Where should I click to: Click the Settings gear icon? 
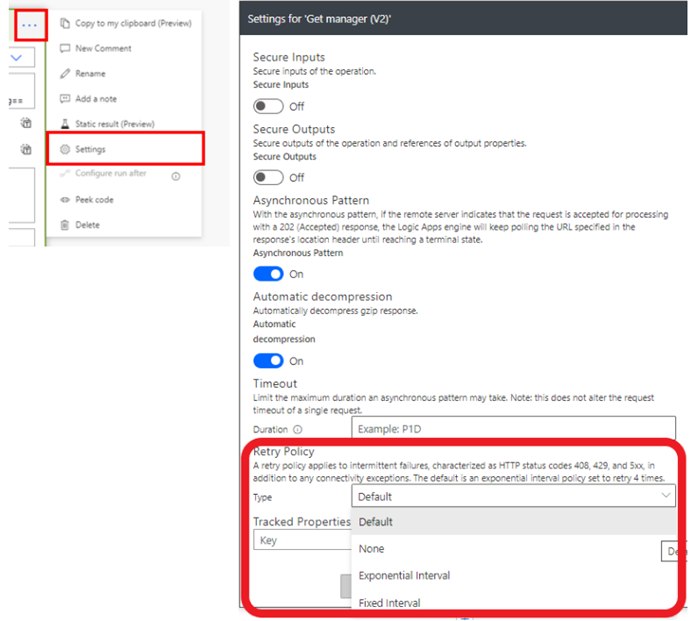65,149
